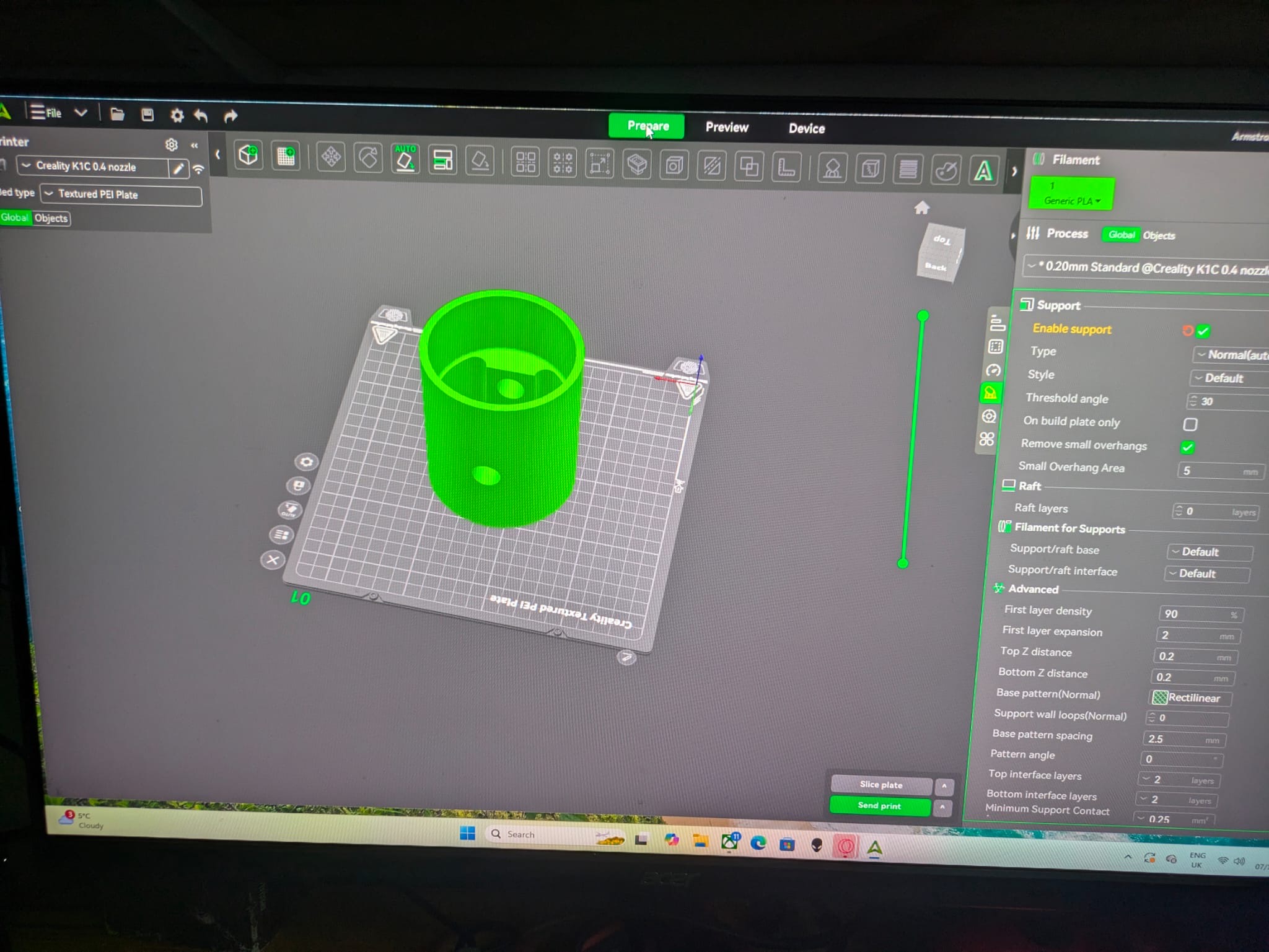The height and width of the screenshot is (952, 1269).
Task: Select the Auto orient tool
Action: tap(405, 159)
